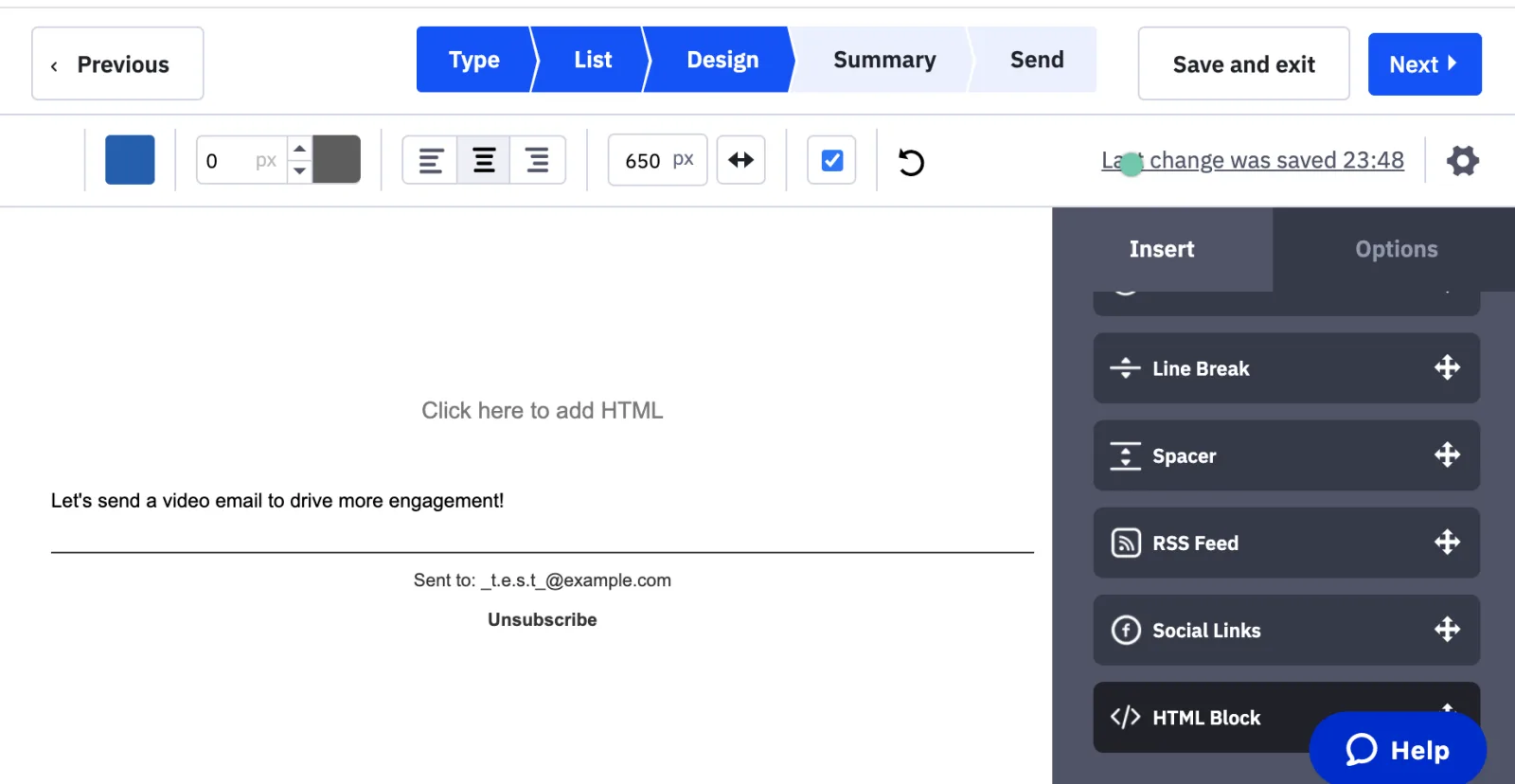Switch to the Insert tab

tap(1162, 249)
